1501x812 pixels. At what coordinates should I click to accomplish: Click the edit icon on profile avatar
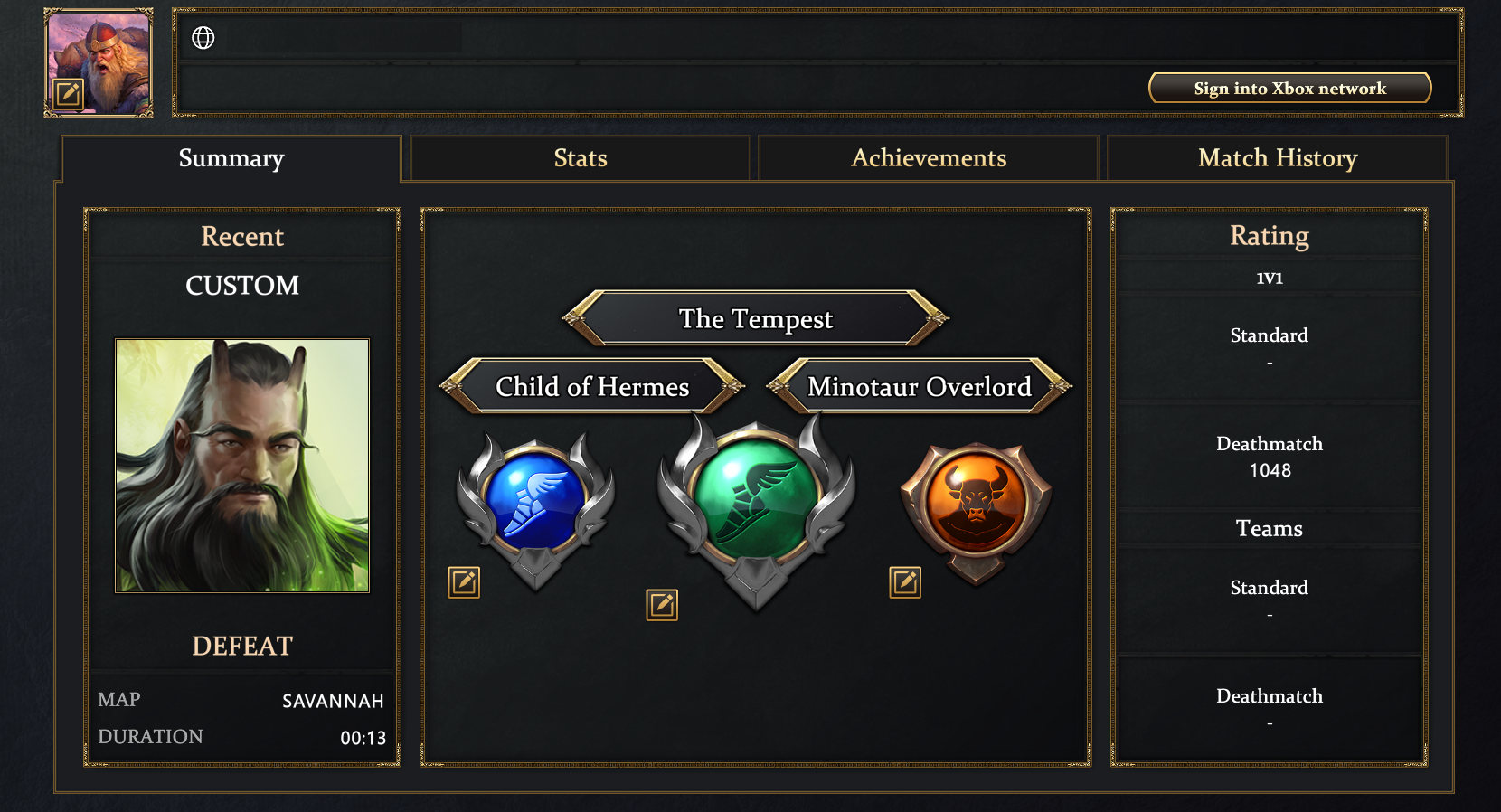tap(69, 93)
